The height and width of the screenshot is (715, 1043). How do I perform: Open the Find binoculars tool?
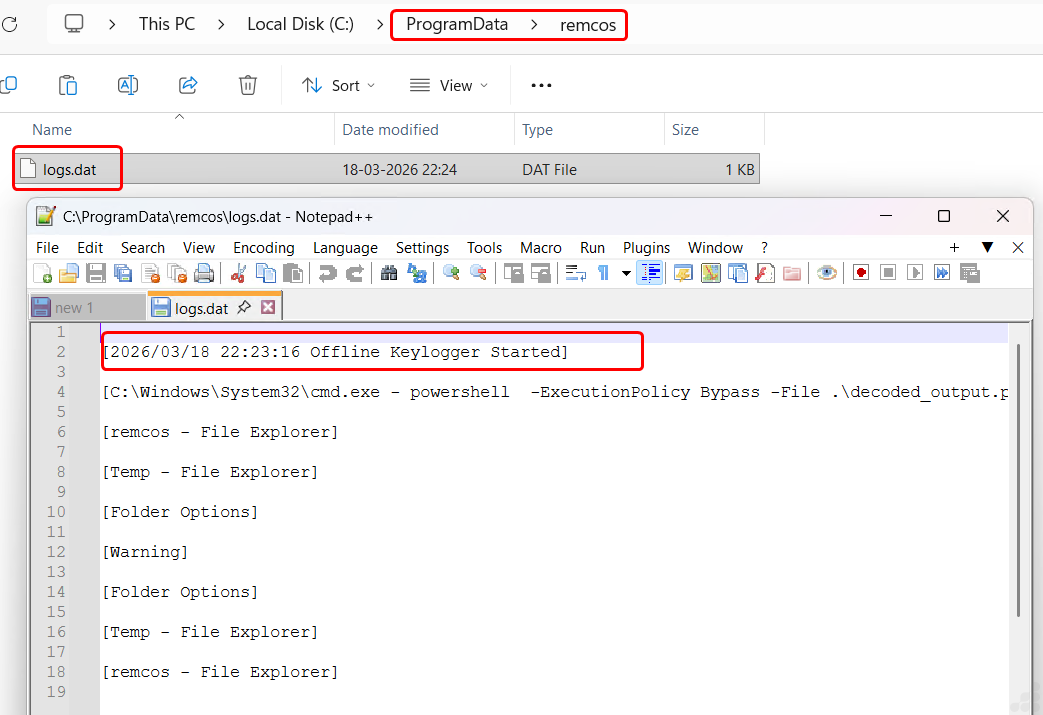[389, 273]
